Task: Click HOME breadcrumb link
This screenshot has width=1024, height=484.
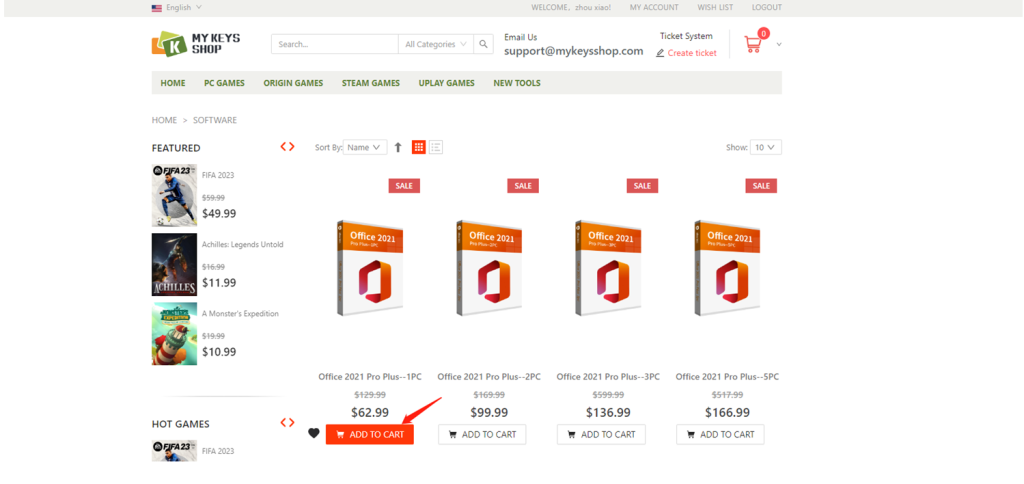Action: click(165, 120)
